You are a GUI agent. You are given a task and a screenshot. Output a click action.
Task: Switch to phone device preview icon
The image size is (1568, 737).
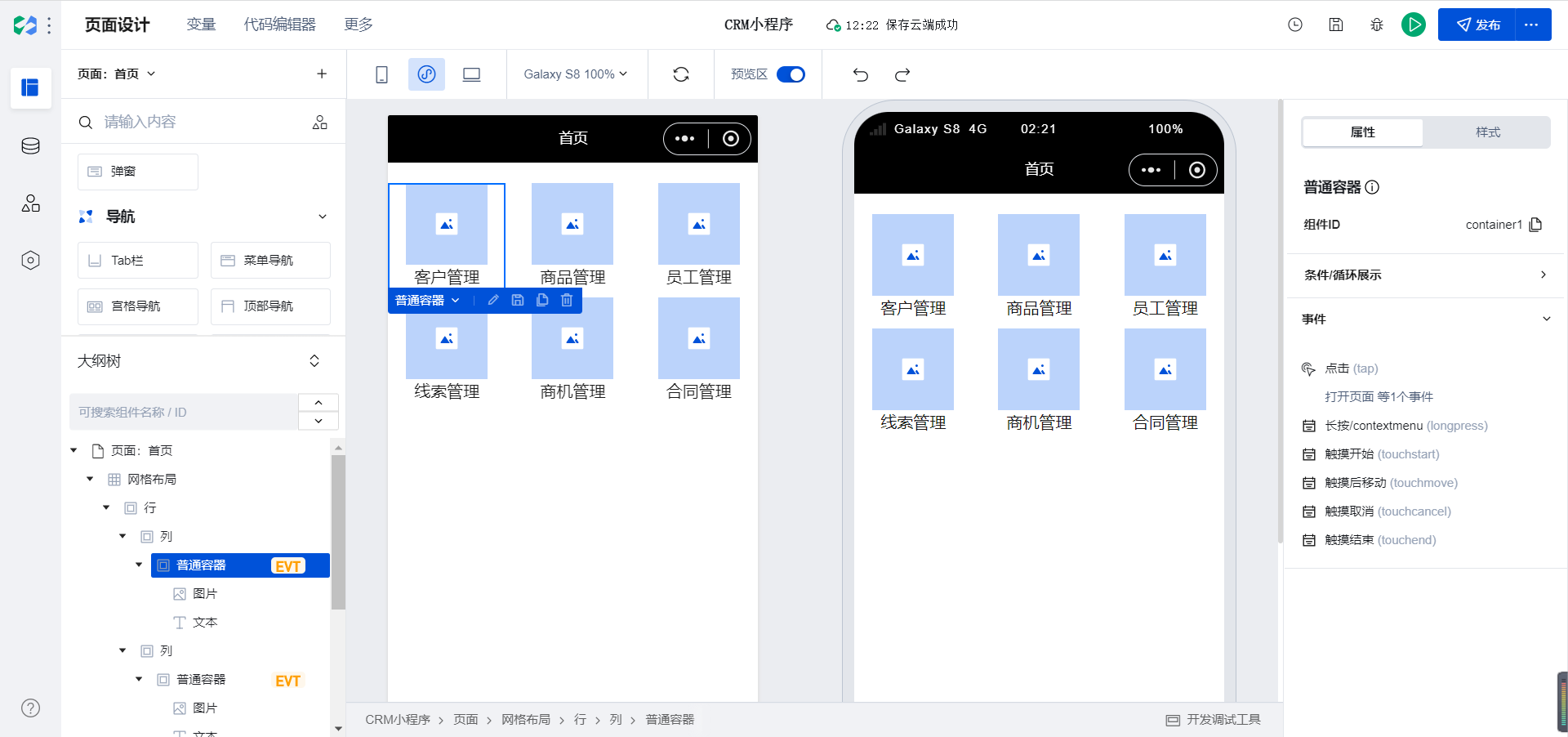tap(381, 74)
